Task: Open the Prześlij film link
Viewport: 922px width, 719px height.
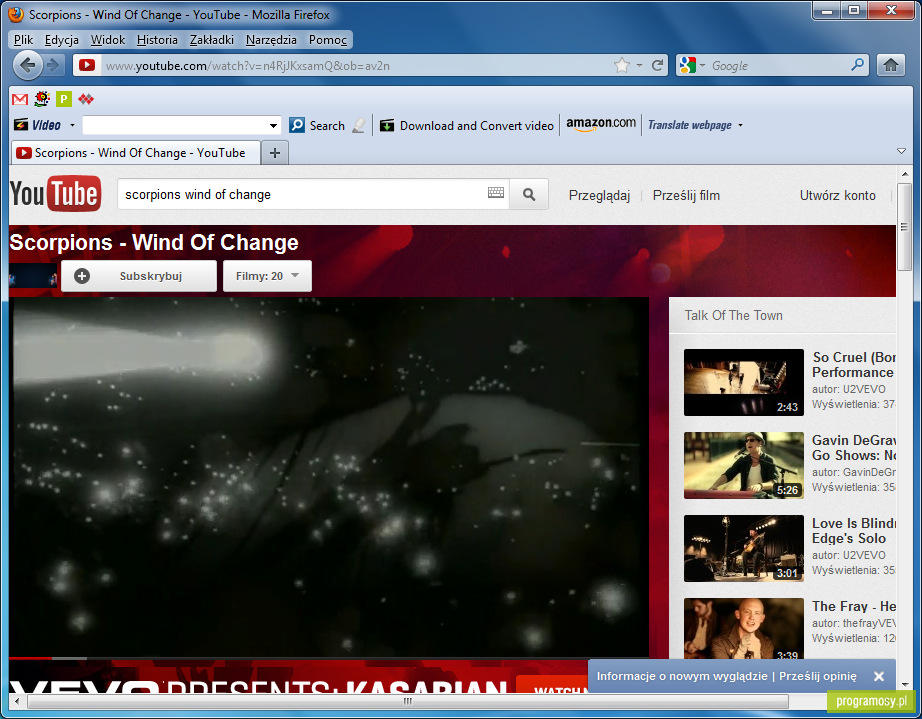Action: pos(686,196)
